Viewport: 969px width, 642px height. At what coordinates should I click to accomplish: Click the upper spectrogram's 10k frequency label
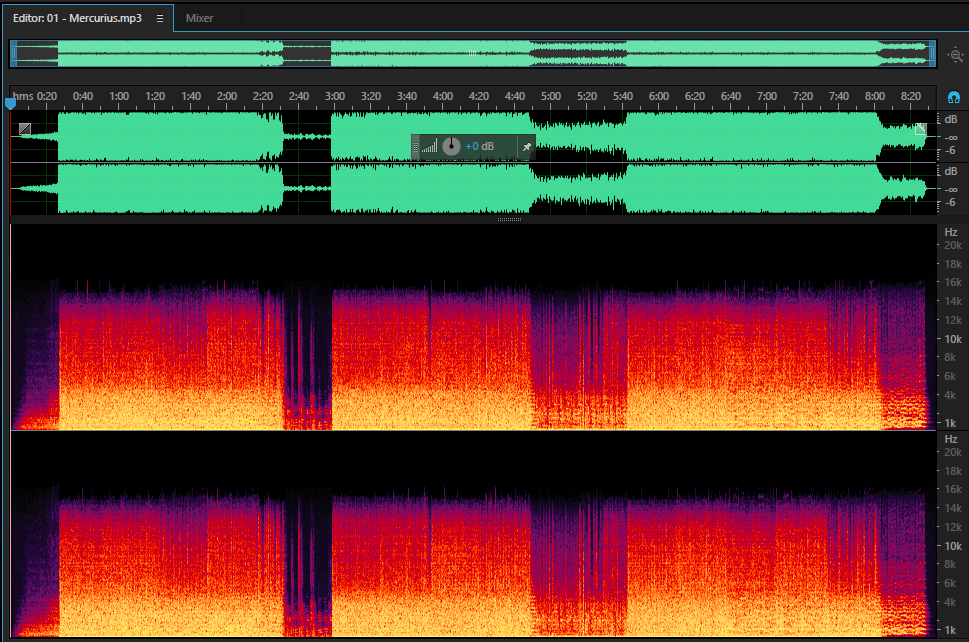953,339
